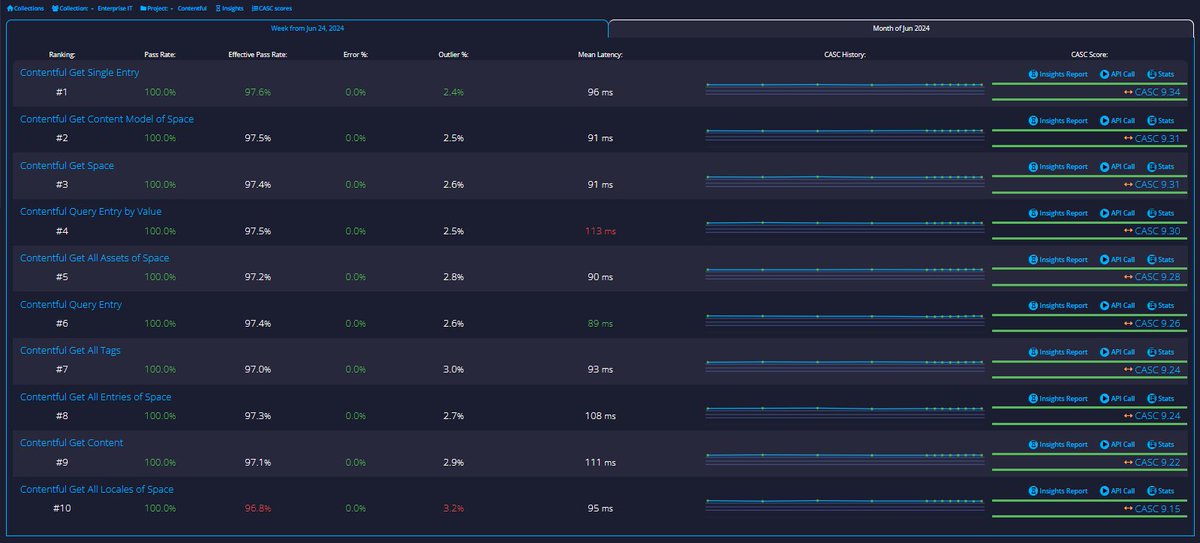Click the 3.2% outlier value
This screenshot has width=1200, height=543.
tap(453, 509)
